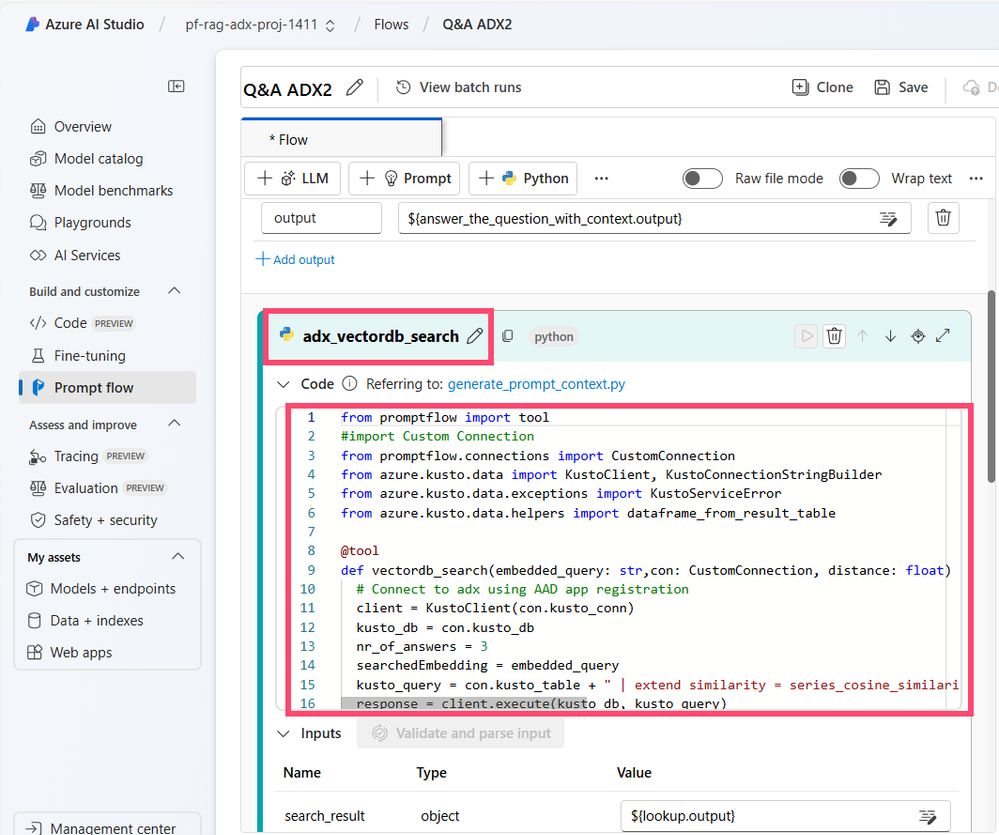Screen dimensions: 999x835
Task: Open Evaluation preview page
Action: click(x=97, y=488)
